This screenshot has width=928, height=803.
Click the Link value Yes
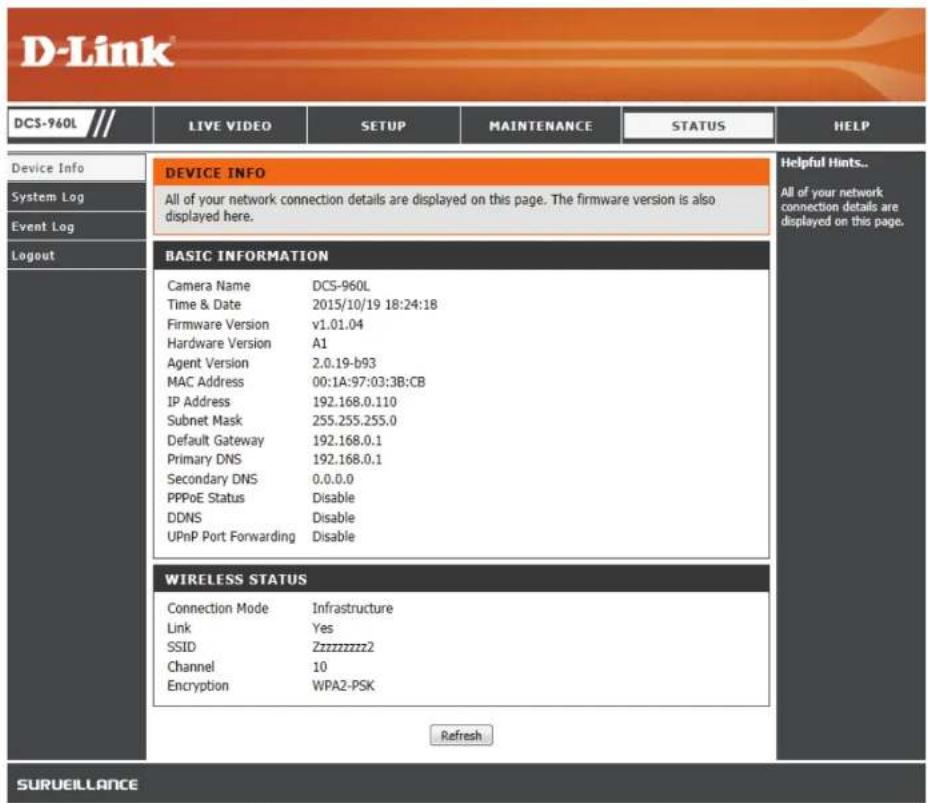323,628
